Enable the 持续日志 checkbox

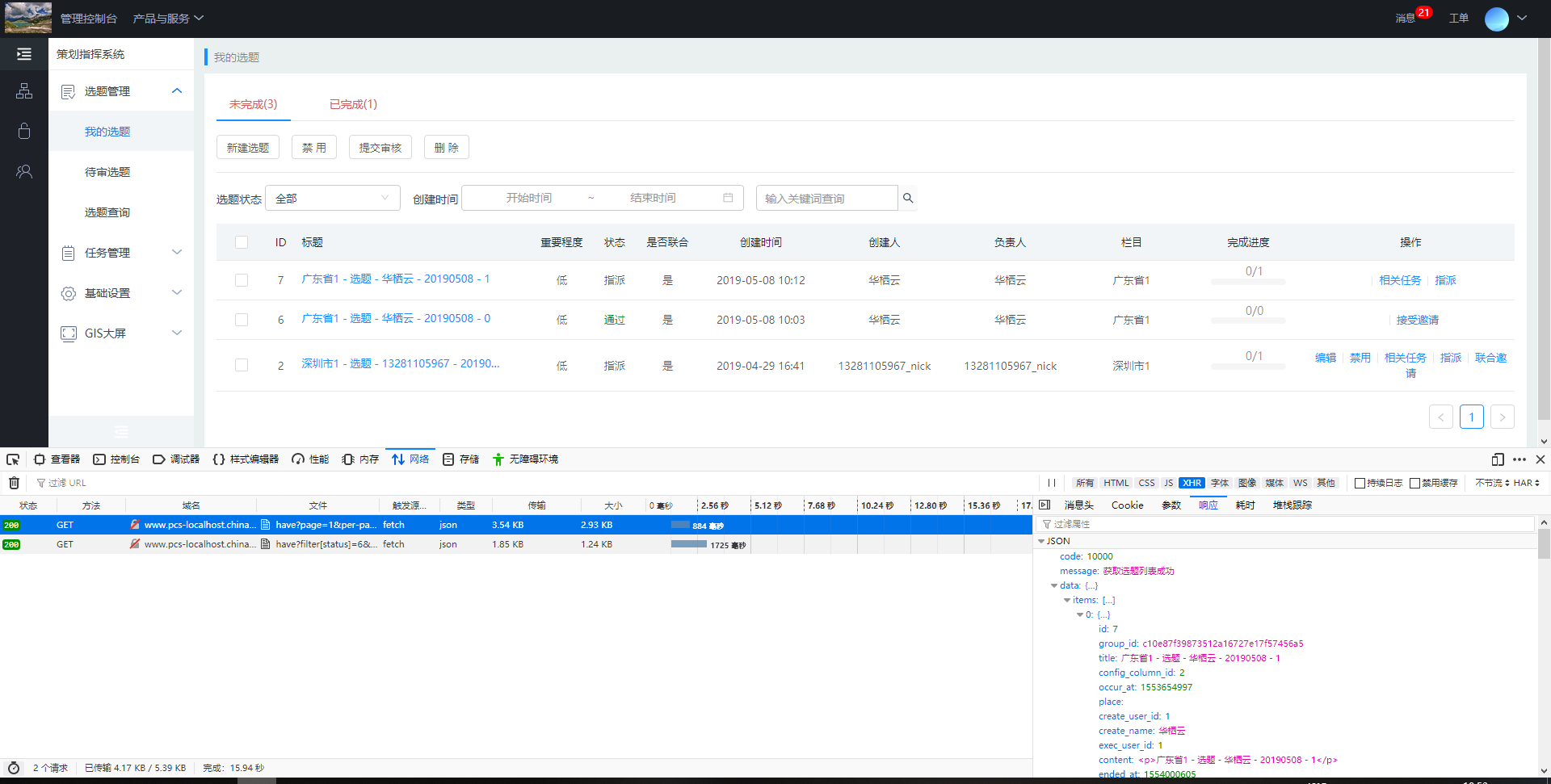tap(1360, 483)
